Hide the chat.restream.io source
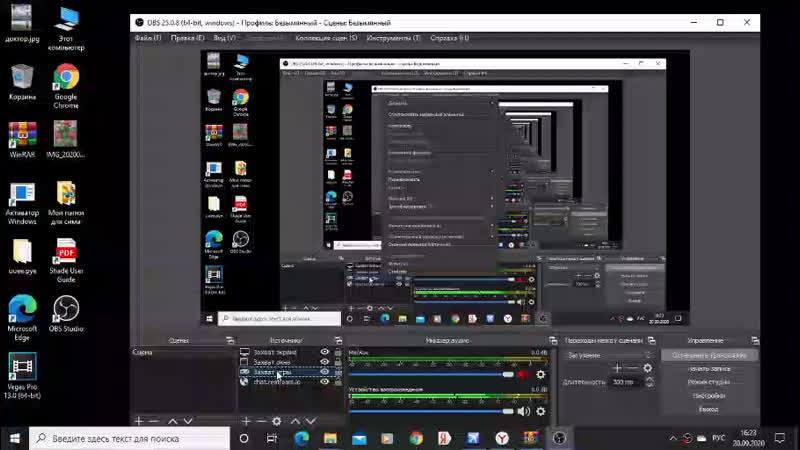This screenshot has height=450, width=800. coord(324,382)
